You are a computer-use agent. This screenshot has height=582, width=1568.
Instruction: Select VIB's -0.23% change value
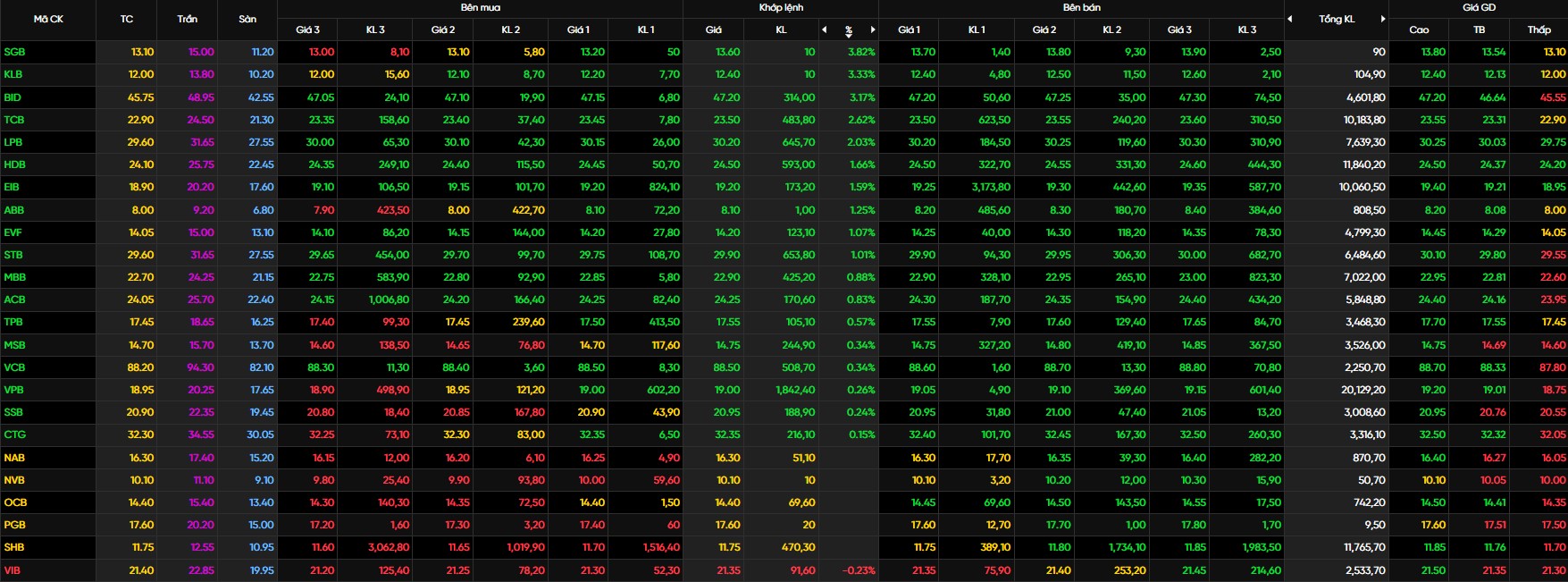tap(859, 570)
